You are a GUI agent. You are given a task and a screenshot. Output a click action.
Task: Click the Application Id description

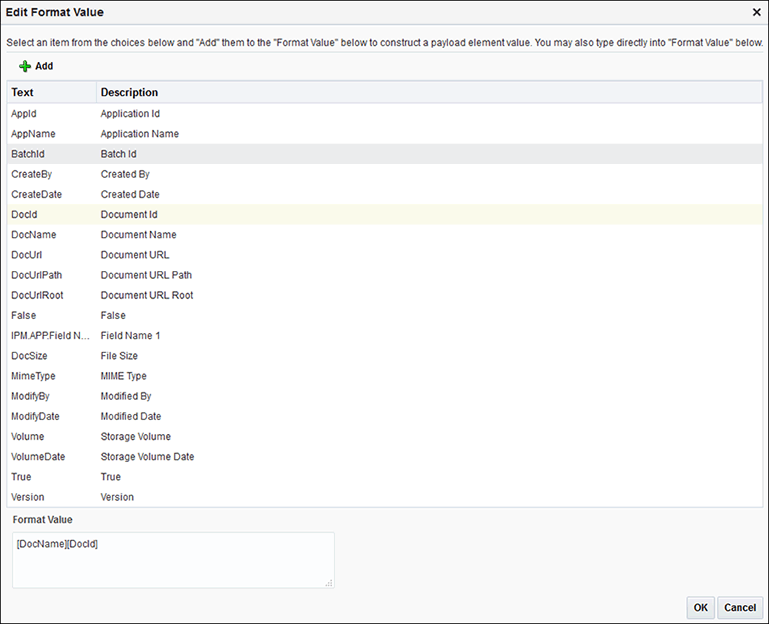click(x=130, y=113)
